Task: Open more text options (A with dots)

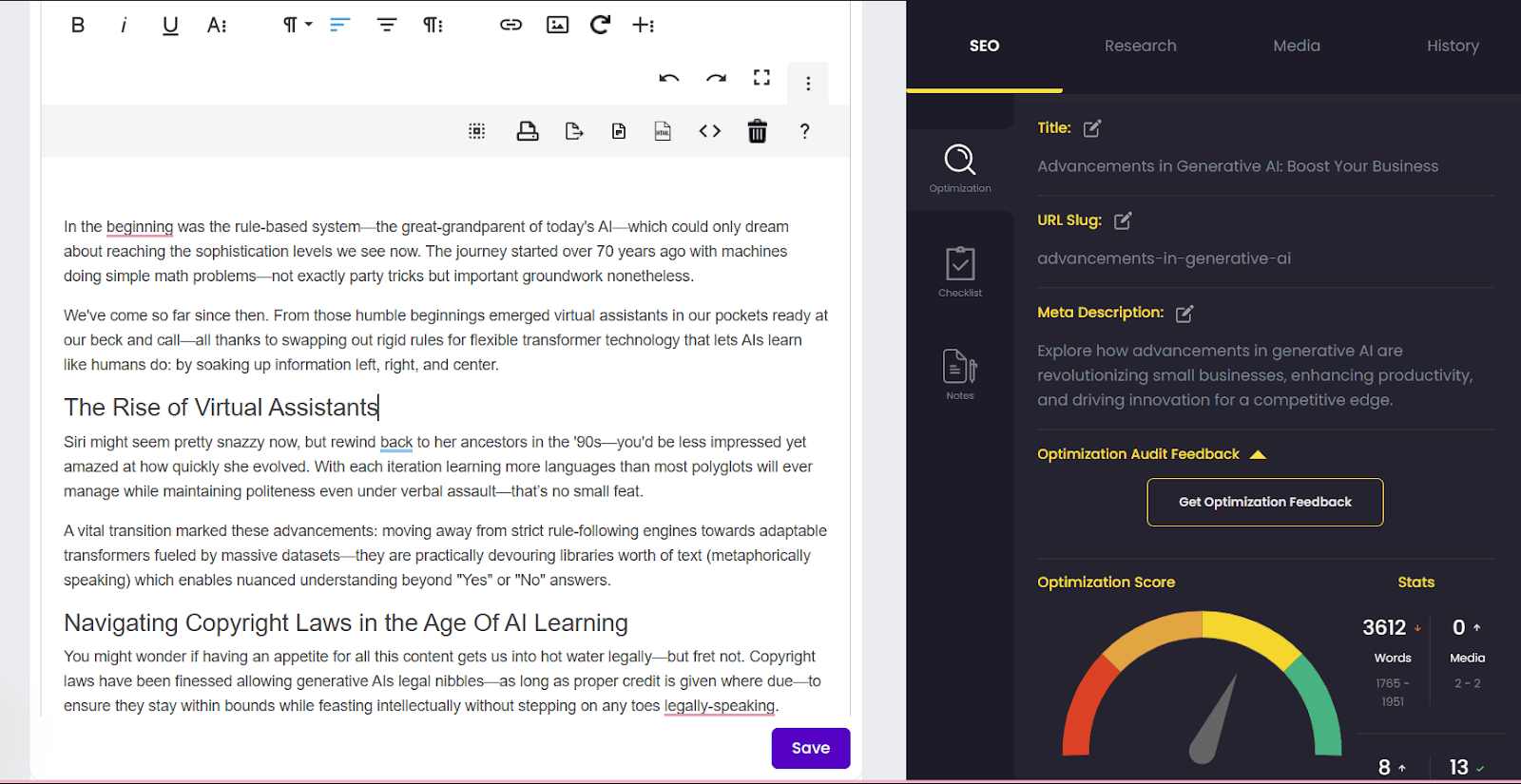Action: click(217, 26)
